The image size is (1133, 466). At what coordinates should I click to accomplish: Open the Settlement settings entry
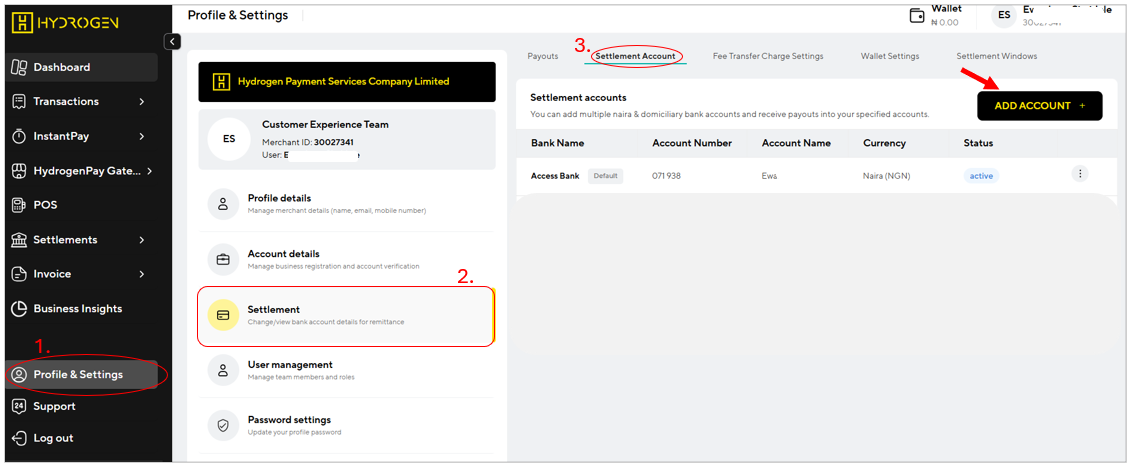tap(347, 316)
